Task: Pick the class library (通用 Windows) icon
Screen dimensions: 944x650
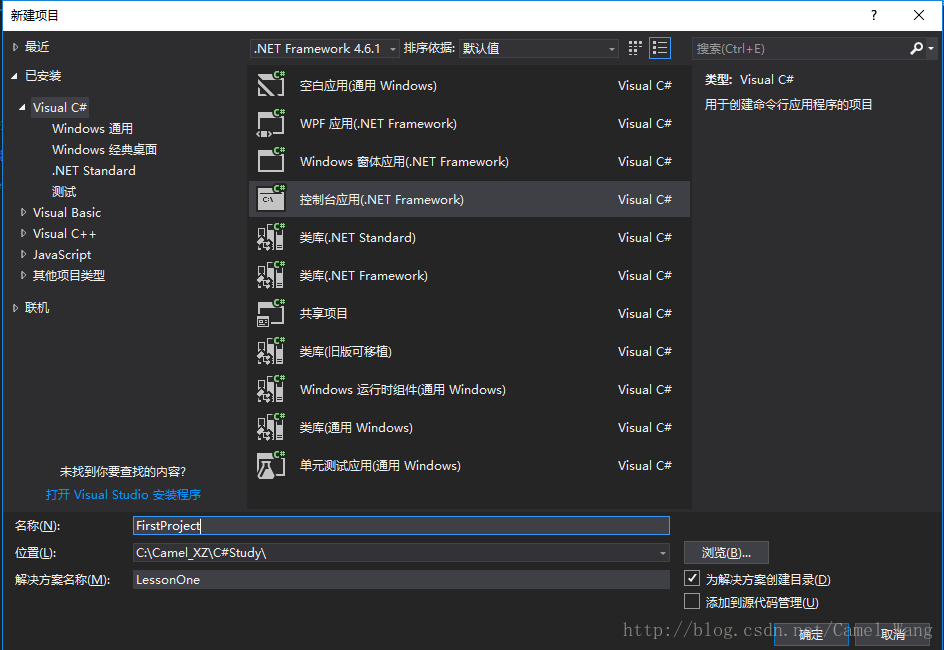Action: [271, 427]
